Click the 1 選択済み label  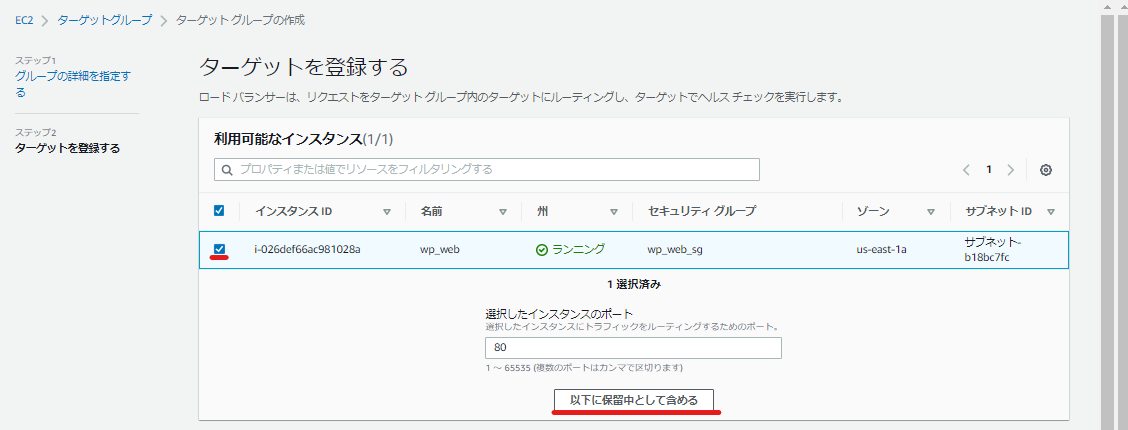point(634,284)
